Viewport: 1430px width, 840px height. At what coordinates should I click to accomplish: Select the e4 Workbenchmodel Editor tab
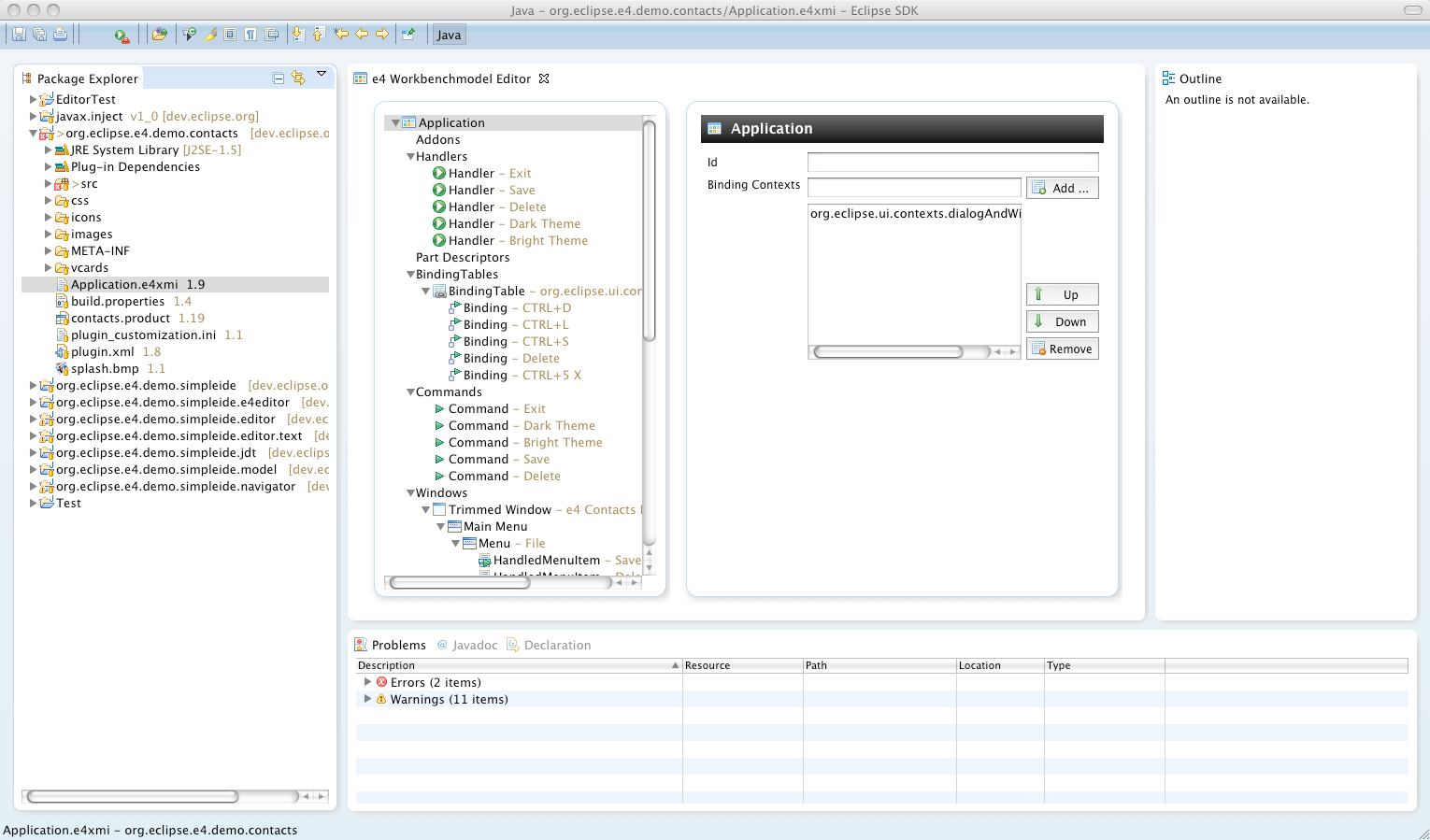pos(451,78)
